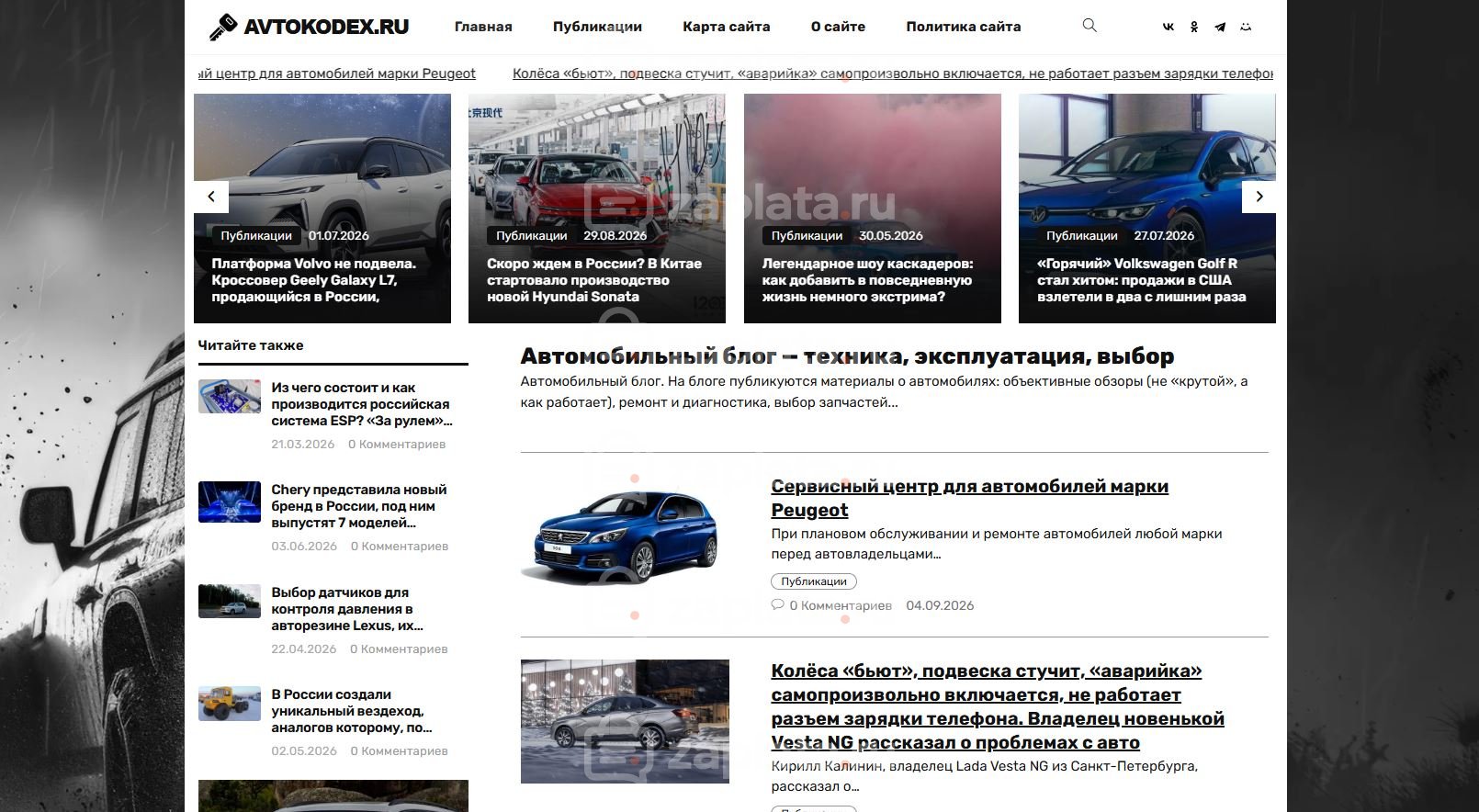
Task: Click yellow all-terrain vehicle thumbnail
Action: click(230, 704)
